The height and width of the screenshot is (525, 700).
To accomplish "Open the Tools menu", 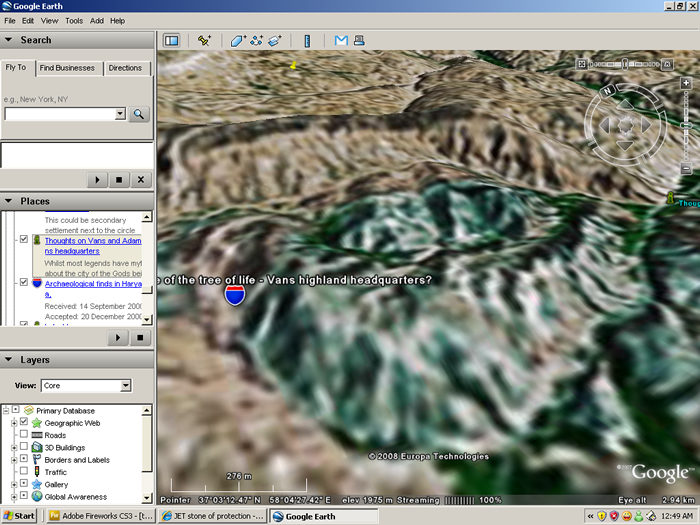I will [x=74, y=21].
